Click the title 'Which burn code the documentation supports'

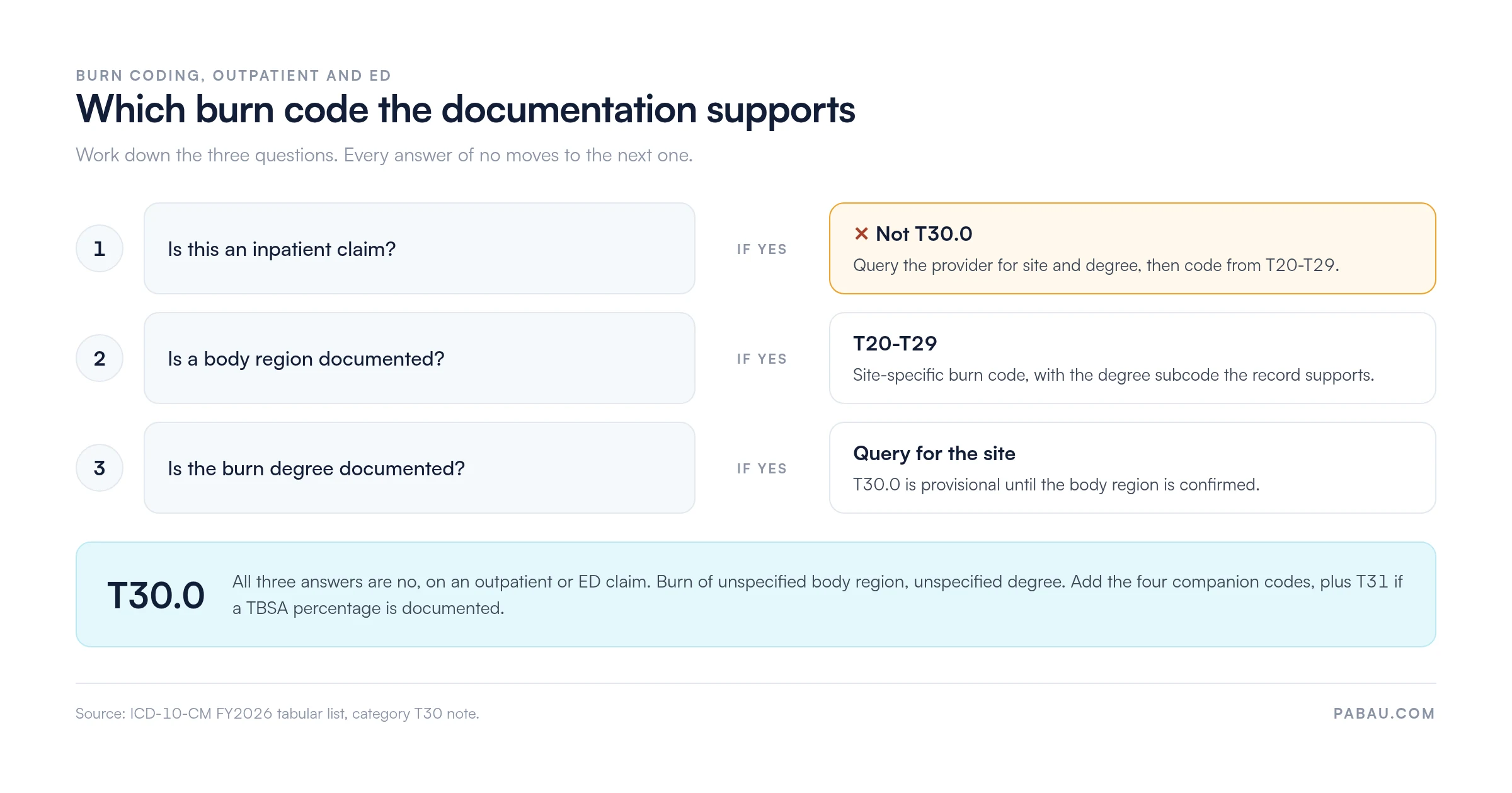[x=466, y=110]
